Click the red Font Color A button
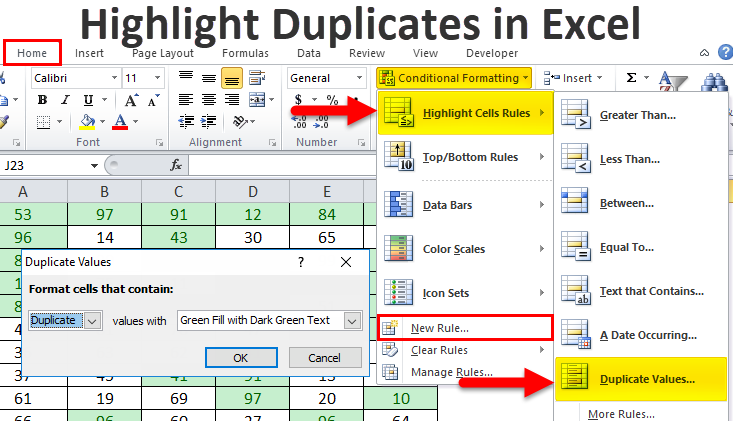 [x=120, y=122]
